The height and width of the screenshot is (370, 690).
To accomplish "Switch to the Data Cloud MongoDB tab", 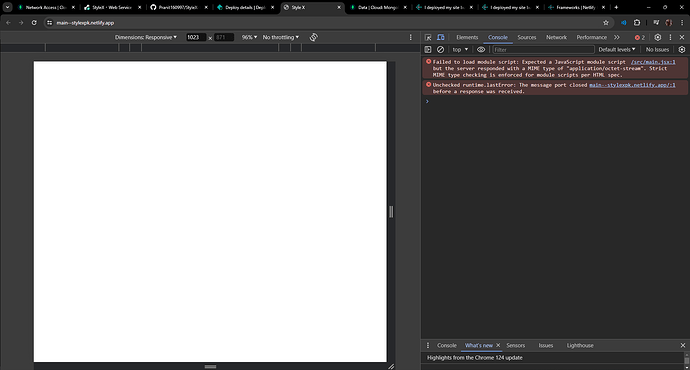I will tap(378, 7).
